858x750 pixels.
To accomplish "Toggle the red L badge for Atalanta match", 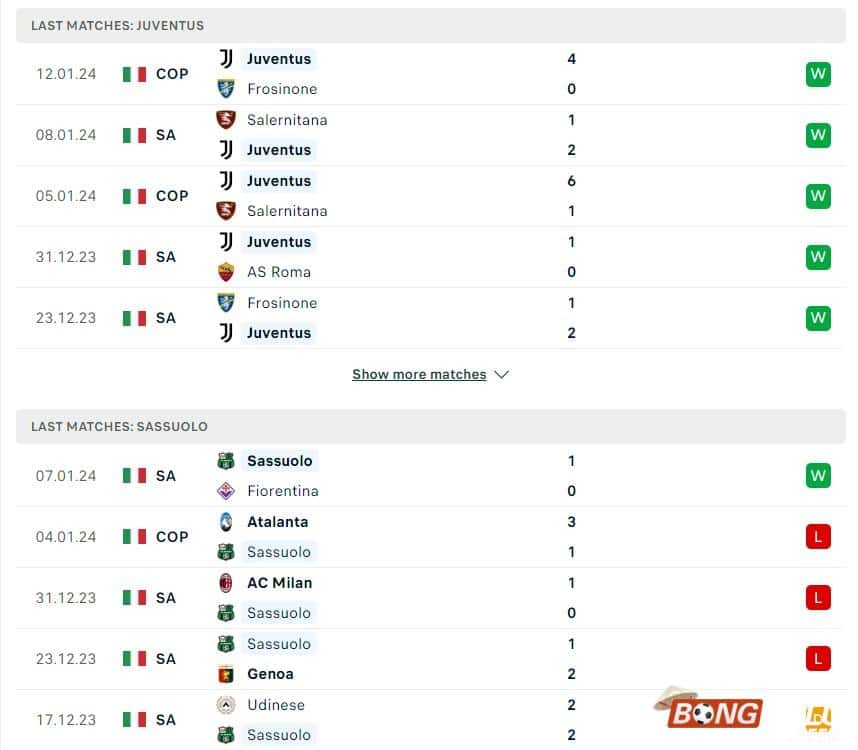I will pos(818,536).
